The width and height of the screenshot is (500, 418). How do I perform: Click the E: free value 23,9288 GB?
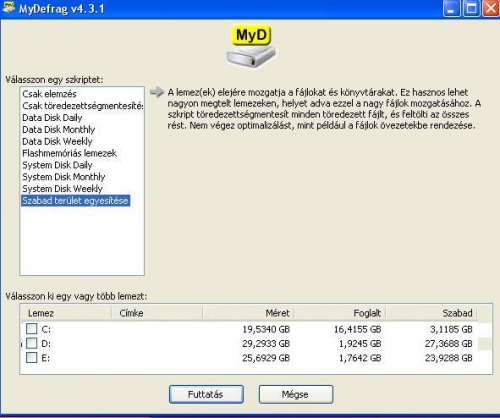[x=449, y=358]
